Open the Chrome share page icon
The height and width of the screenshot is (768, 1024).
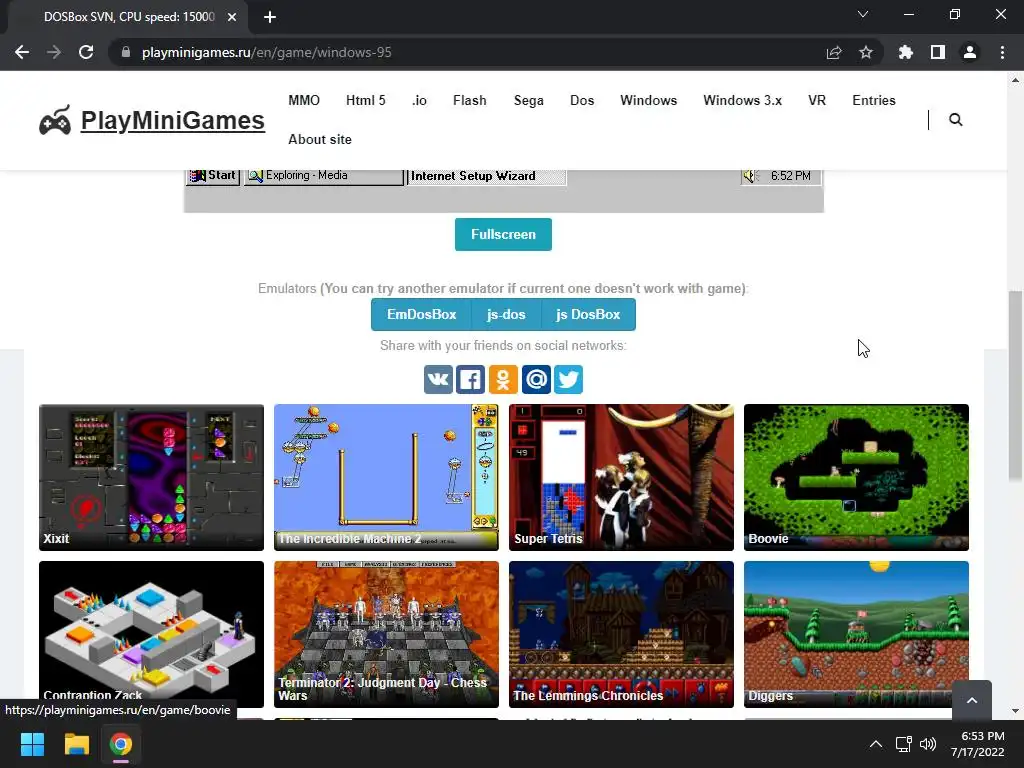(834, 52)
